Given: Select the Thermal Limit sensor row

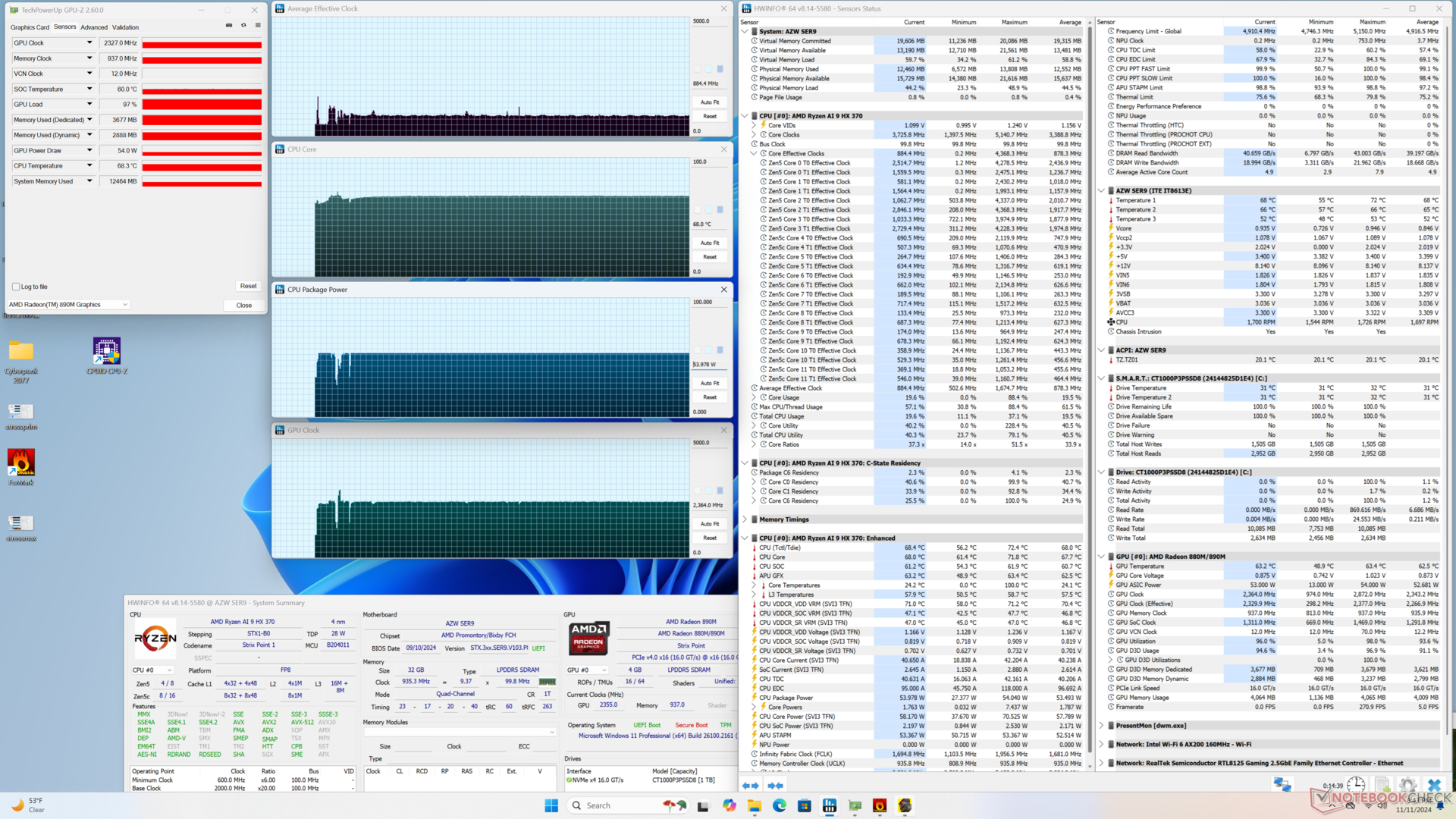Looking at the screenshot, I should pos(1274,97).
